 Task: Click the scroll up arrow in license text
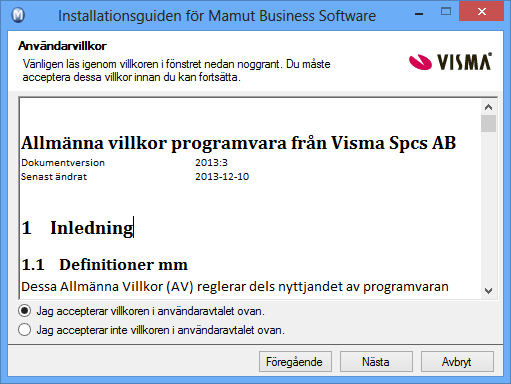pyautogui.click(x=488, y=107)
